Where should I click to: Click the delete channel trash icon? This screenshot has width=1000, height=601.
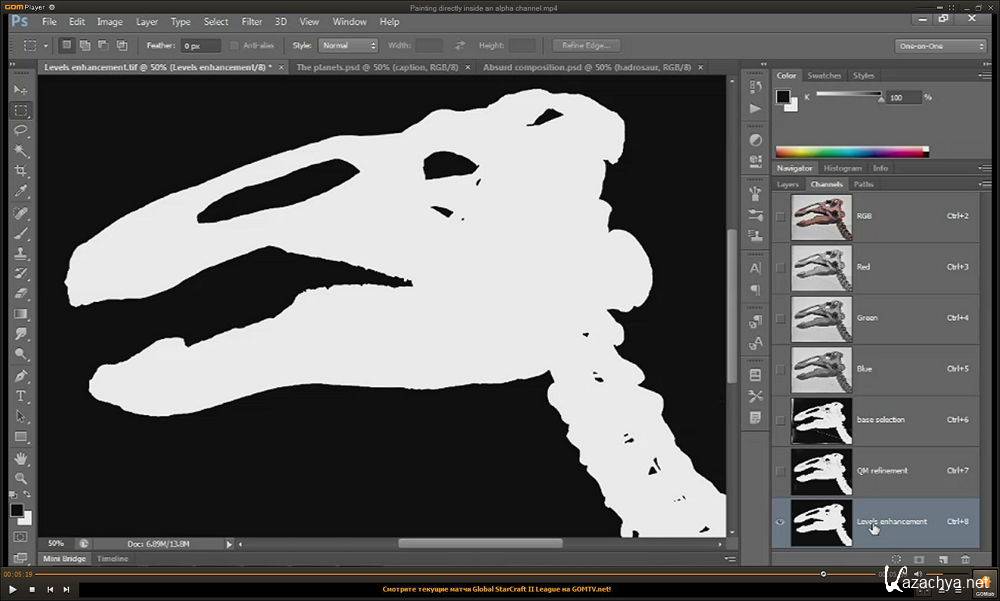click(965, 559)
